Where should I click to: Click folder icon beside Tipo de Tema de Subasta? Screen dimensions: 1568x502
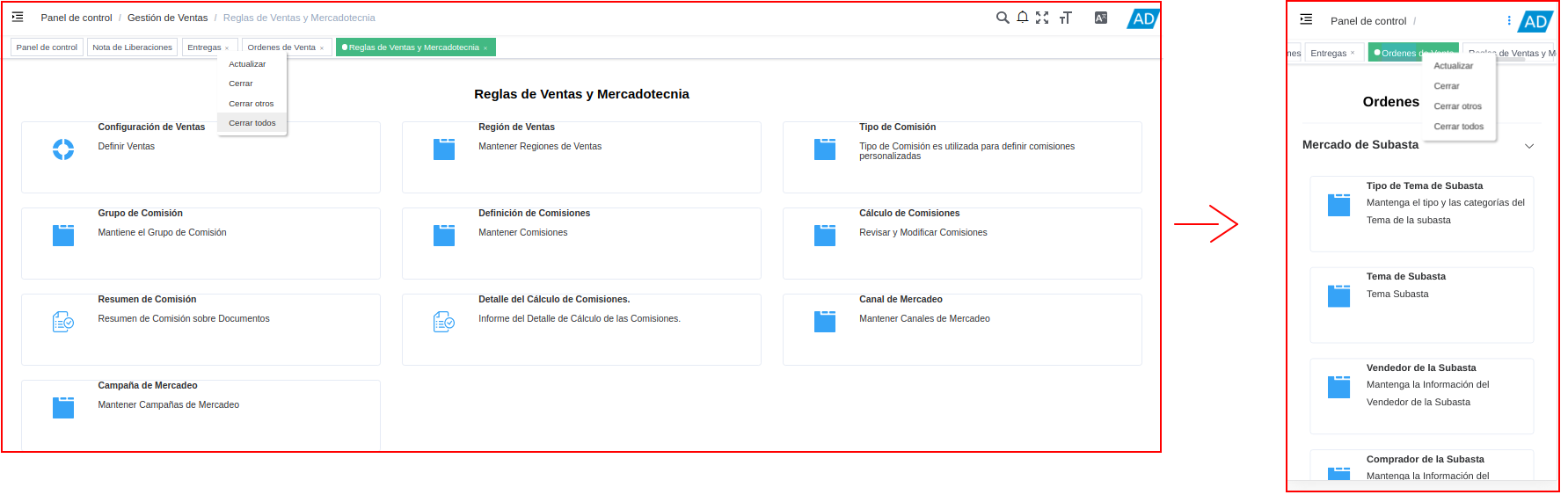tap(1338, 205)
